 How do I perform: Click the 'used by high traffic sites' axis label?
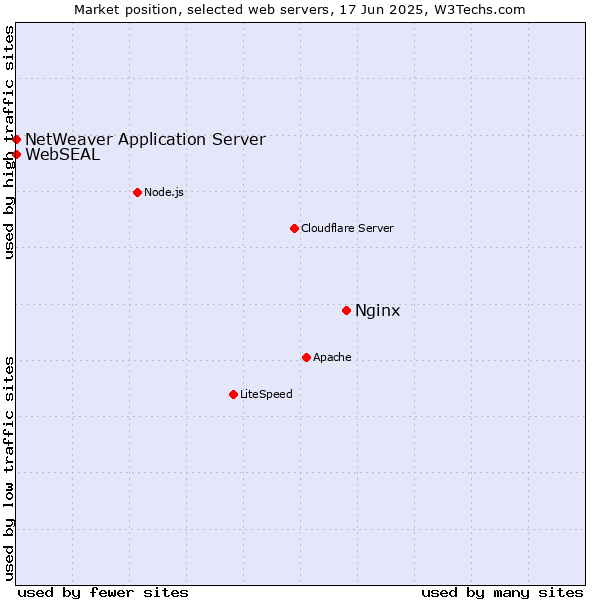[9, 142]
